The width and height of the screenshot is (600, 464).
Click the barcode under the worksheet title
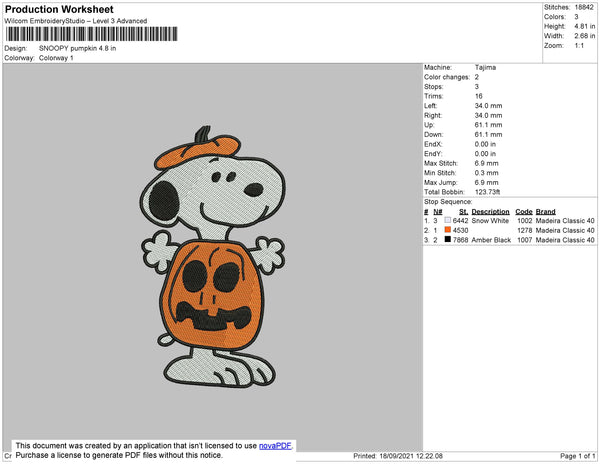(x=91, y=34)
